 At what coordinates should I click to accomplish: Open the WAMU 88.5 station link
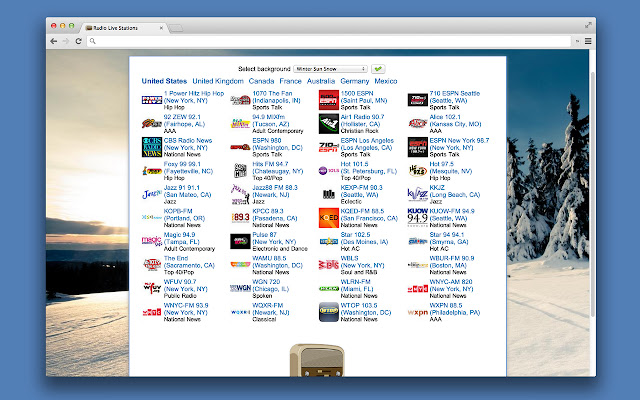(x=278, y=262)
